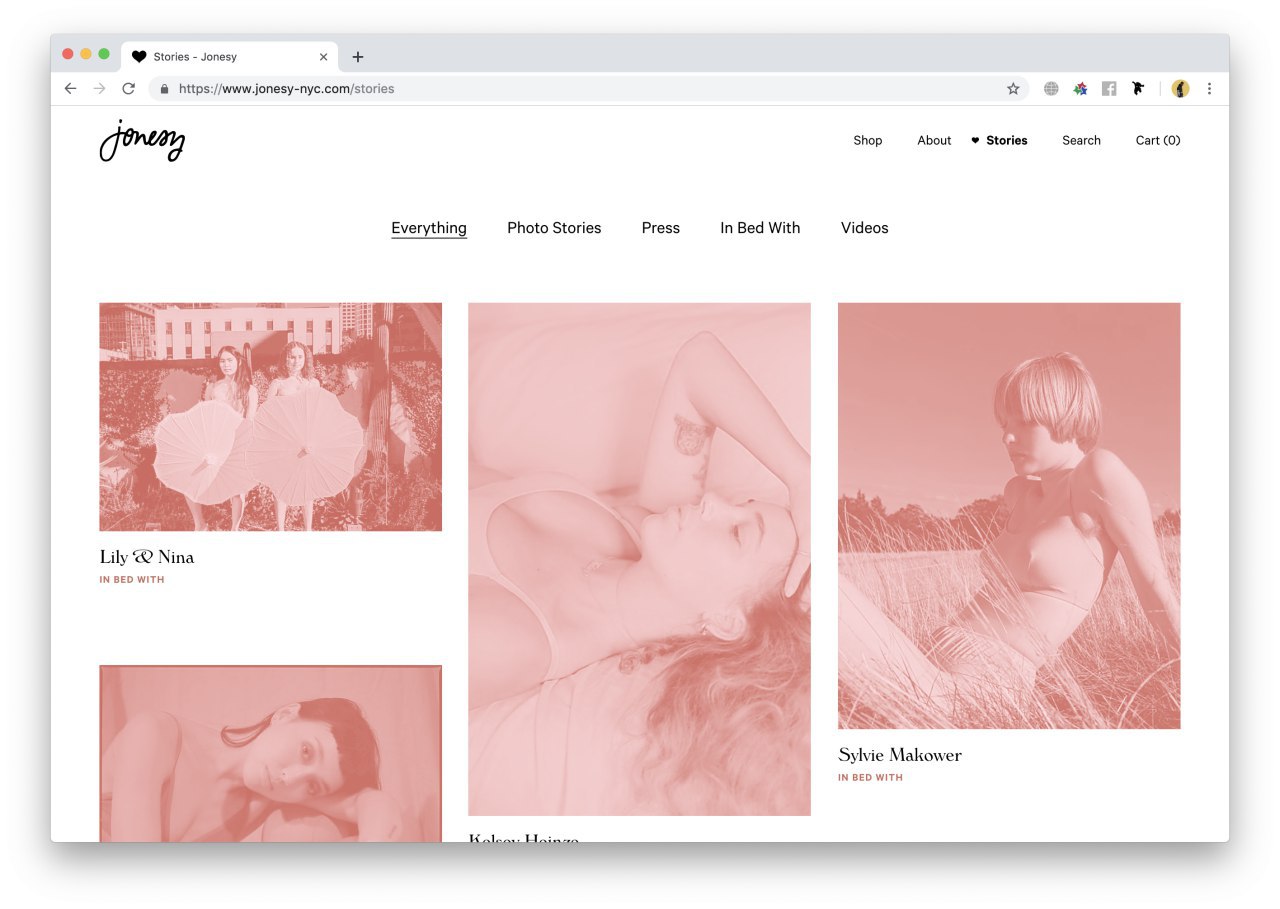Close the Stories - Jonesy tab
The image size is (1280, 909).
pos(323,57)
